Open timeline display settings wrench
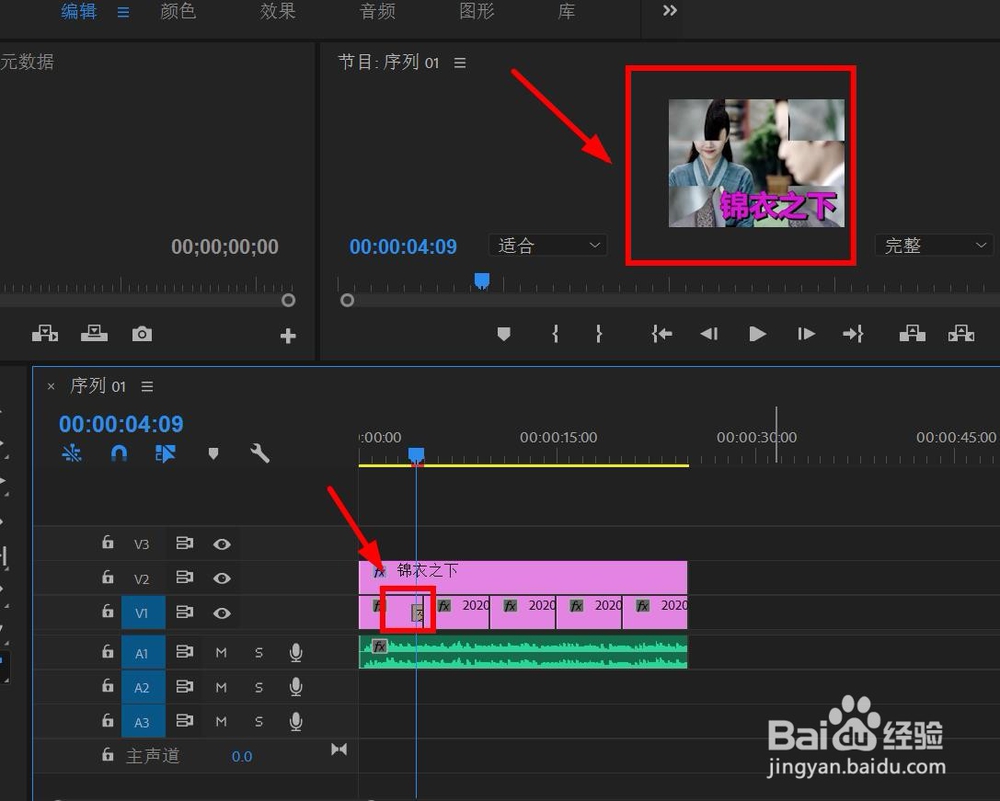The image size is (1000, 801). point(260,453)
